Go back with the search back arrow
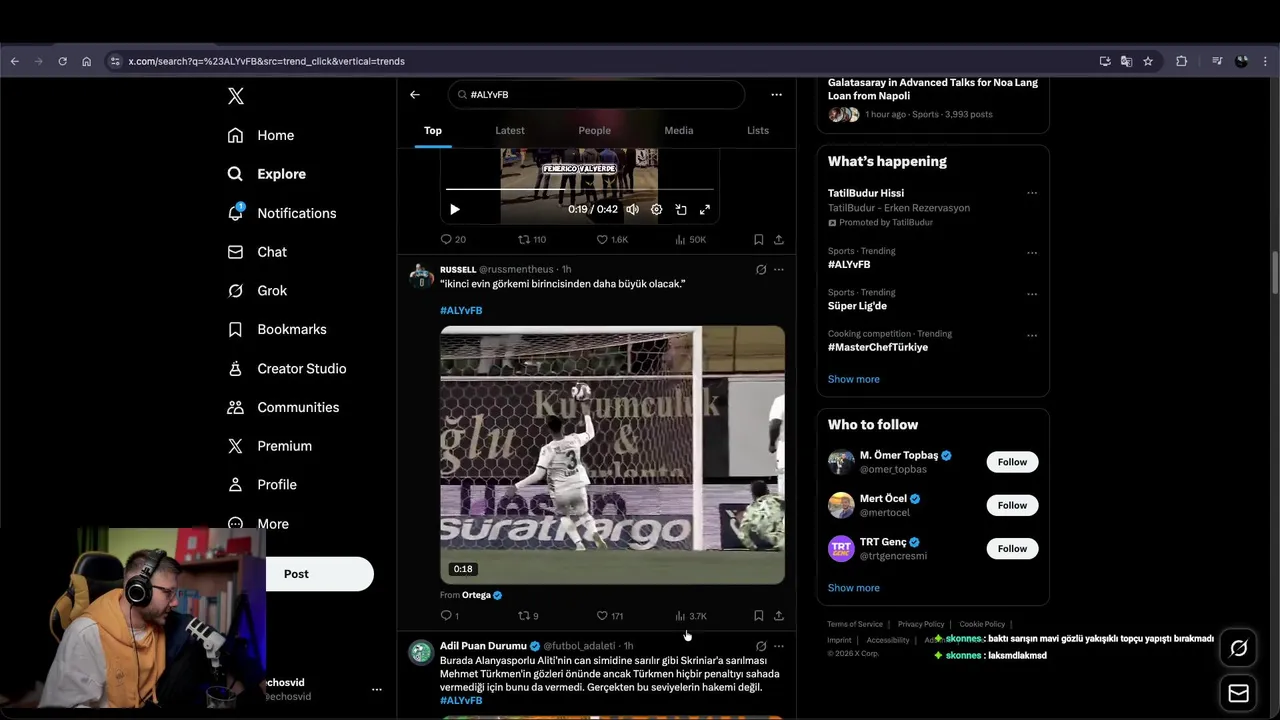The image size is (1280, 720). (415, 95)
